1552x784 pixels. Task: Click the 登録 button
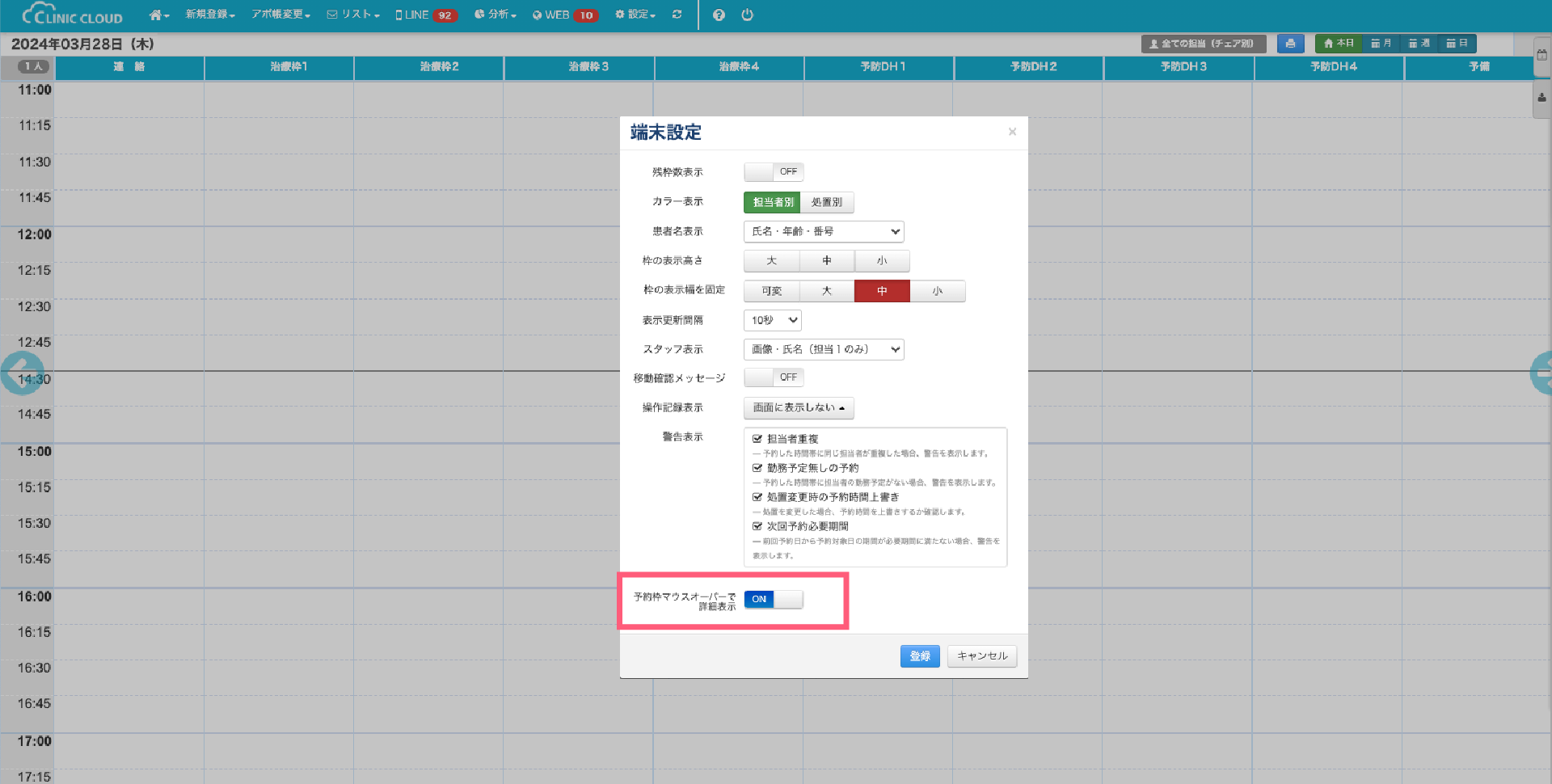(919, 656)
